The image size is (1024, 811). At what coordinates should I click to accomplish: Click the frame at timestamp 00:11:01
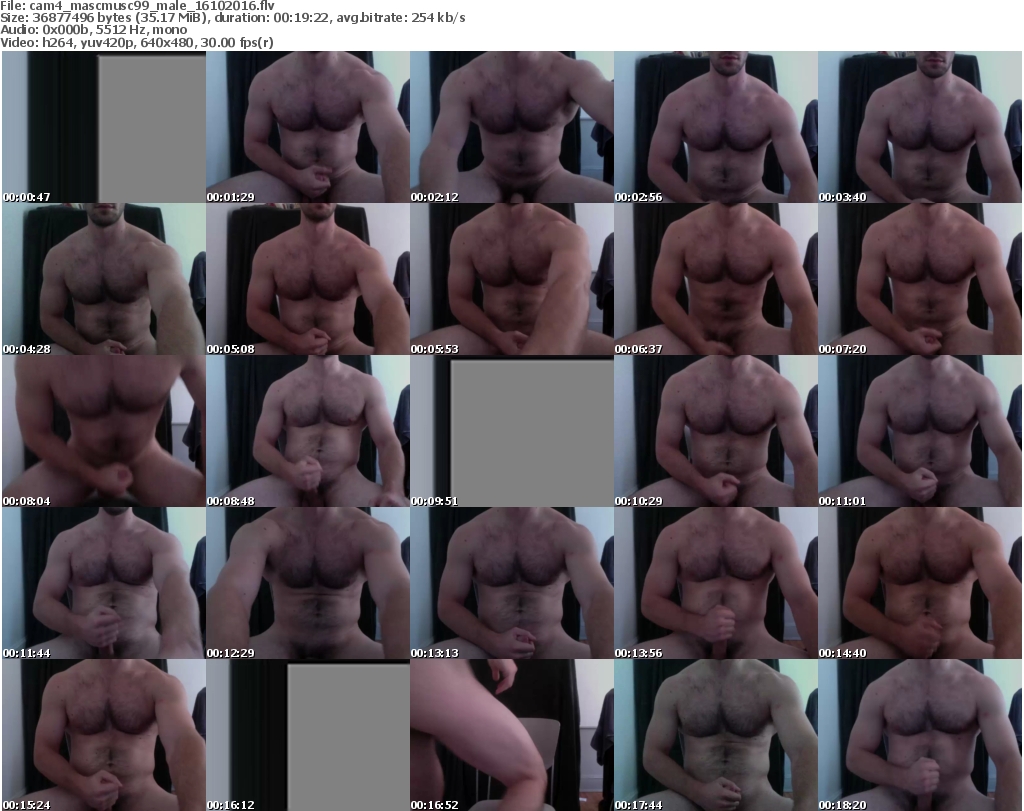click(920, 432)
